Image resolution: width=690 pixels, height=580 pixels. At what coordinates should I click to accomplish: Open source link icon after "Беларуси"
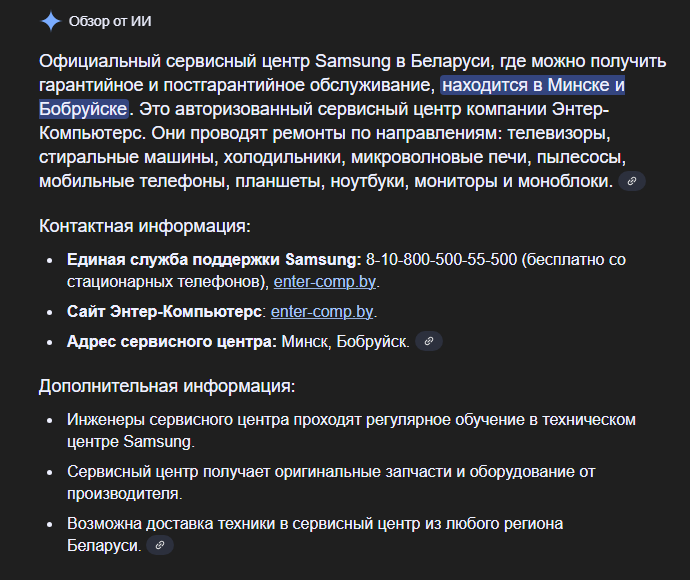click(x=159, y=545)
